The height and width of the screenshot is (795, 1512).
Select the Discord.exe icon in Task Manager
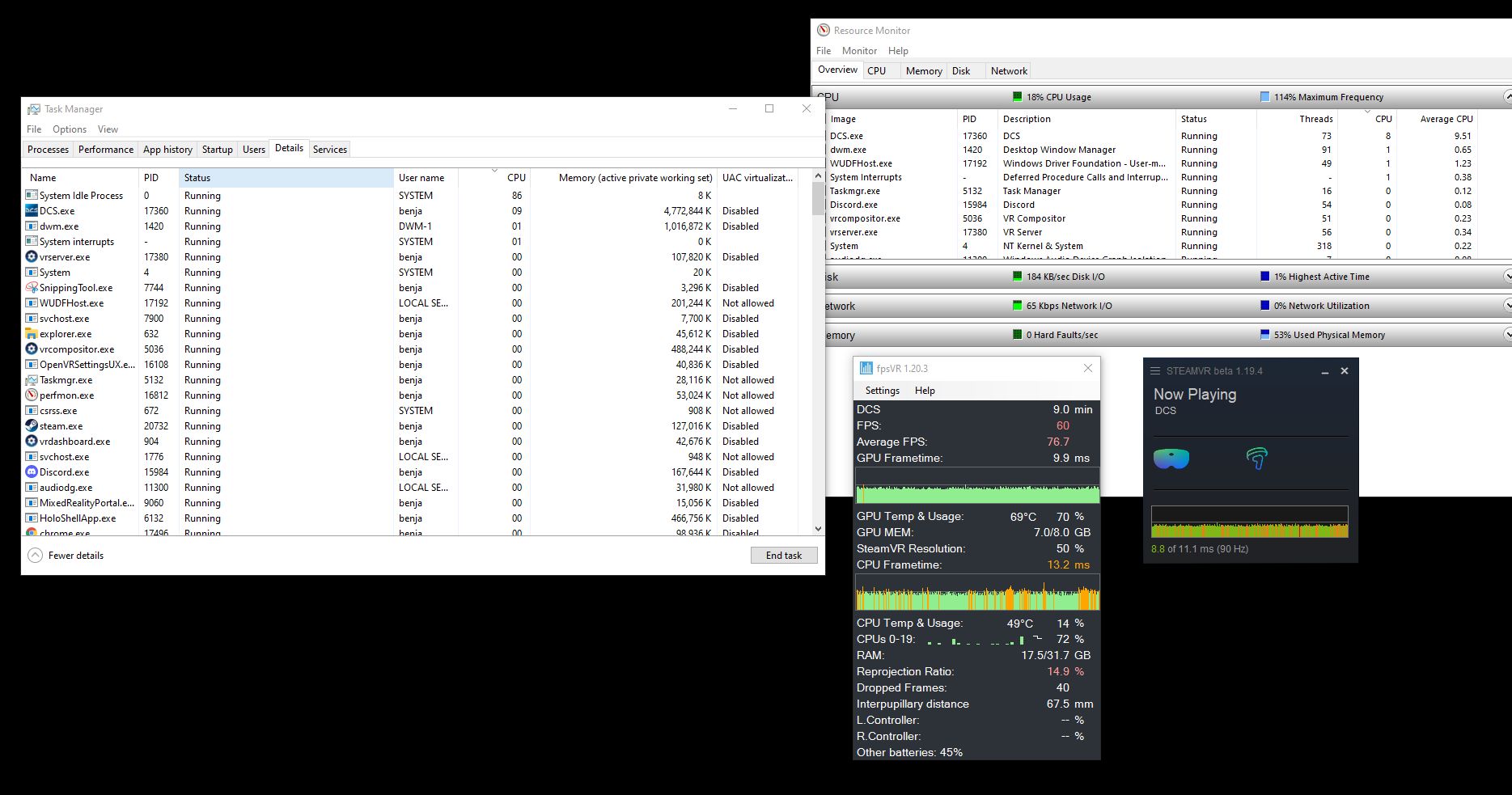(32, 472)
